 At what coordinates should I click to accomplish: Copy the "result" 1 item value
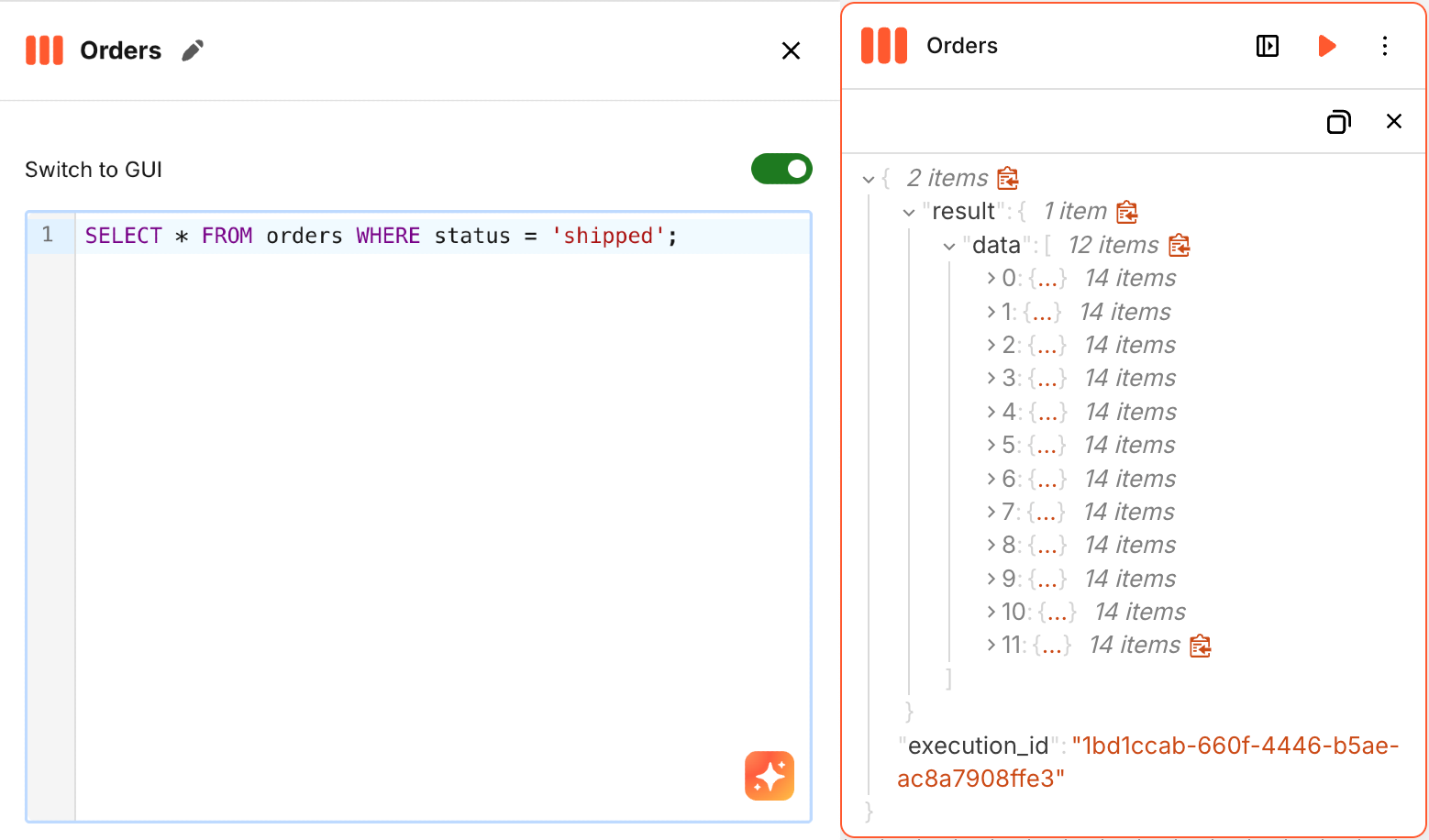[1127, 212]
